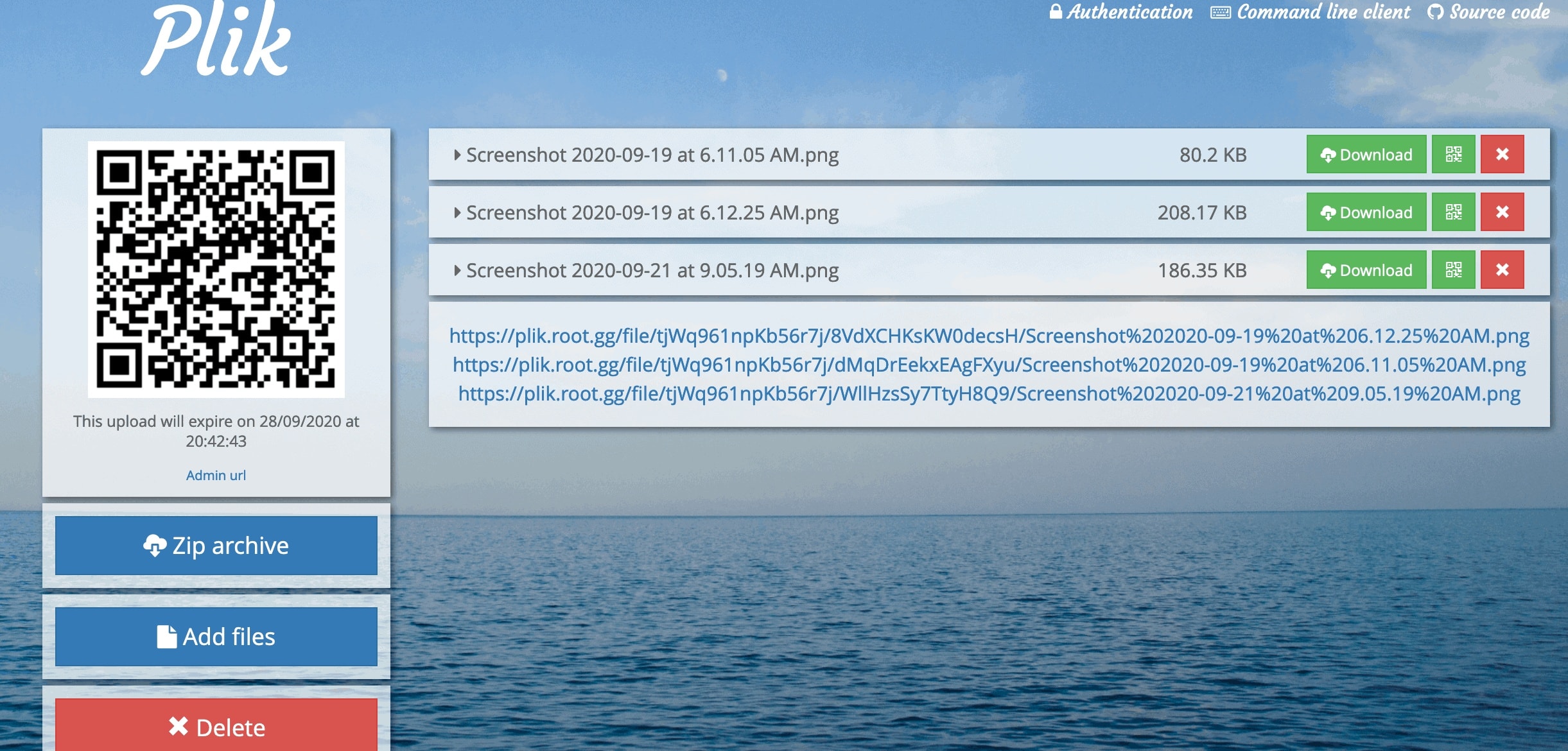Click the upload expiry date text

(x=216, y=431)
